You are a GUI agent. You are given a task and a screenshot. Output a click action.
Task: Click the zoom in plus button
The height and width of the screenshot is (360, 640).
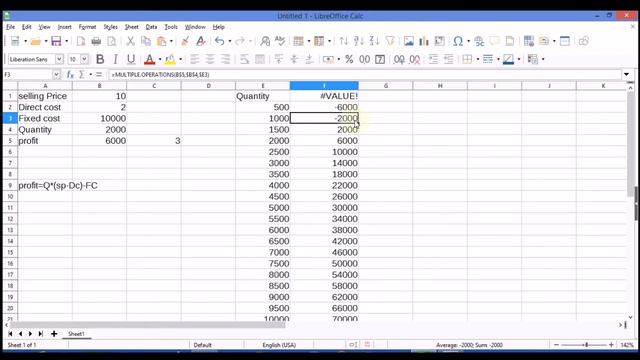click(611, 345)
